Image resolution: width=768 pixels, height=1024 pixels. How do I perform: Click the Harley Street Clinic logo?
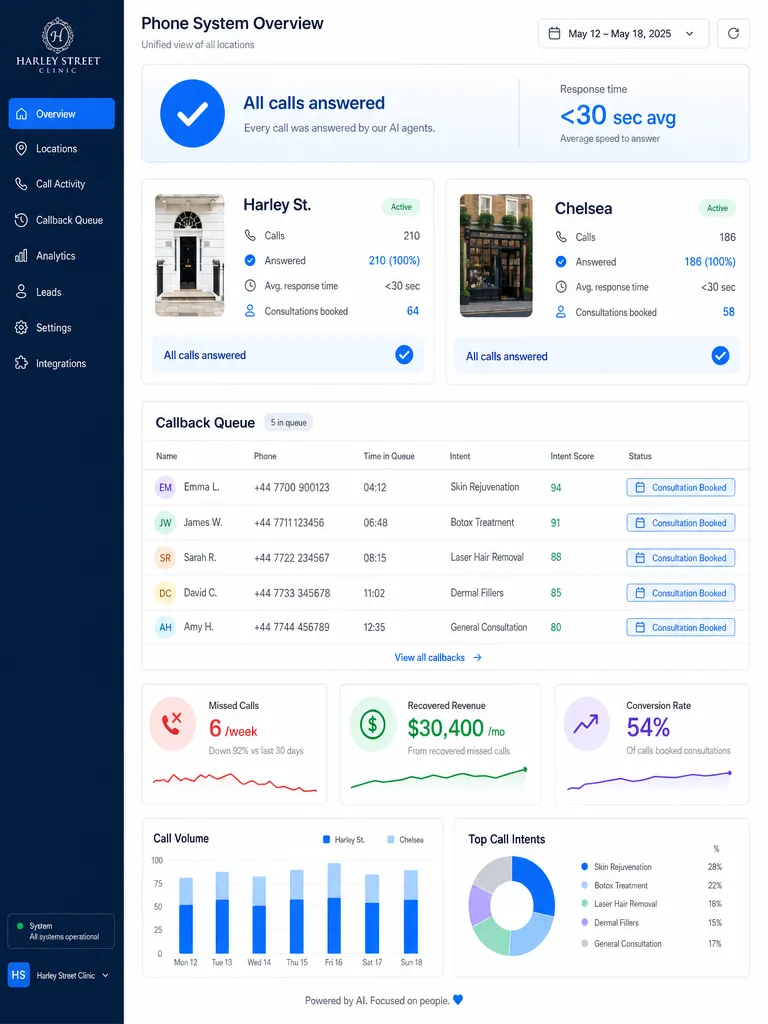coord(58,45)
